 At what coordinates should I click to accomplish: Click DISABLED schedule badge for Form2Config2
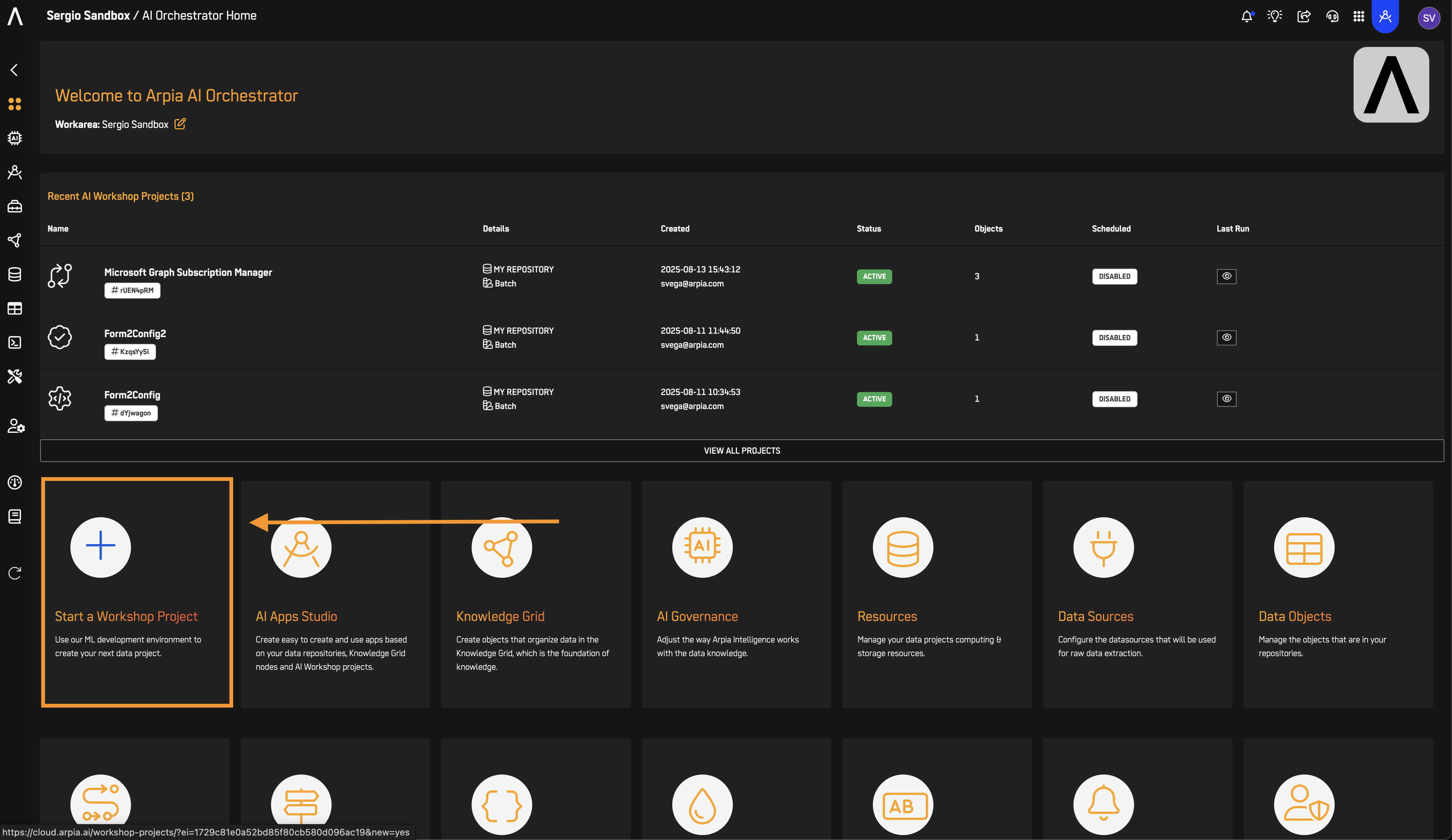tap(1114, 338)
